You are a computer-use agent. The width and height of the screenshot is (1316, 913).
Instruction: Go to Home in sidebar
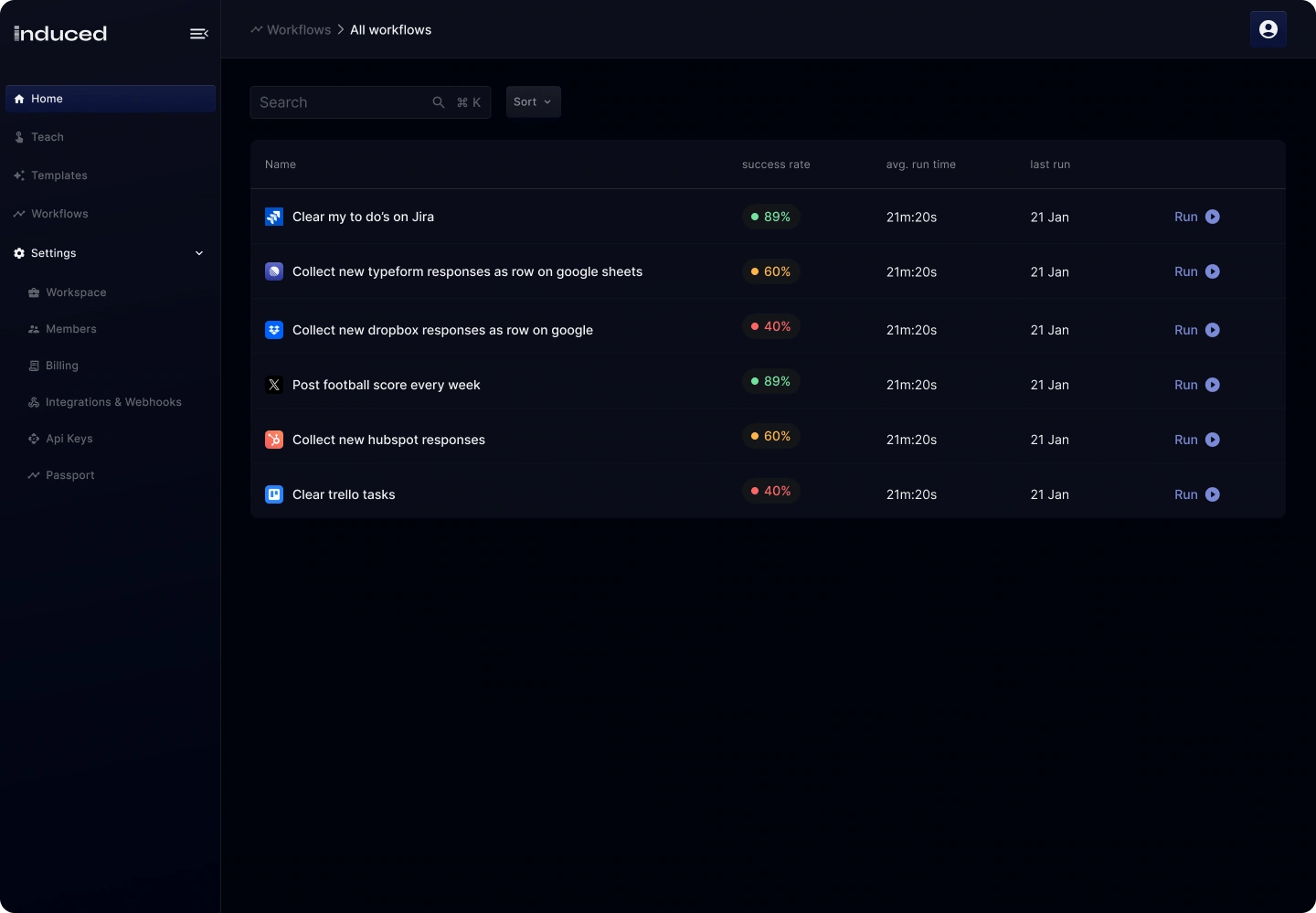pos(111,99)
